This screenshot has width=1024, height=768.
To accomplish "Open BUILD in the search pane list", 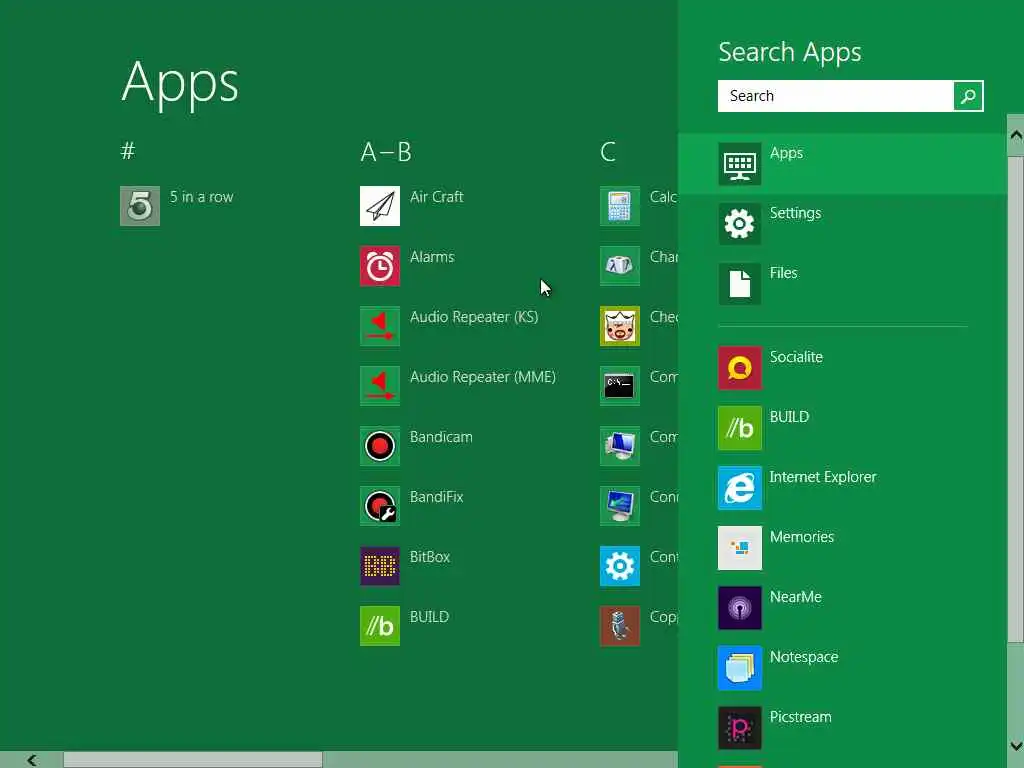I will pos(739,428).
